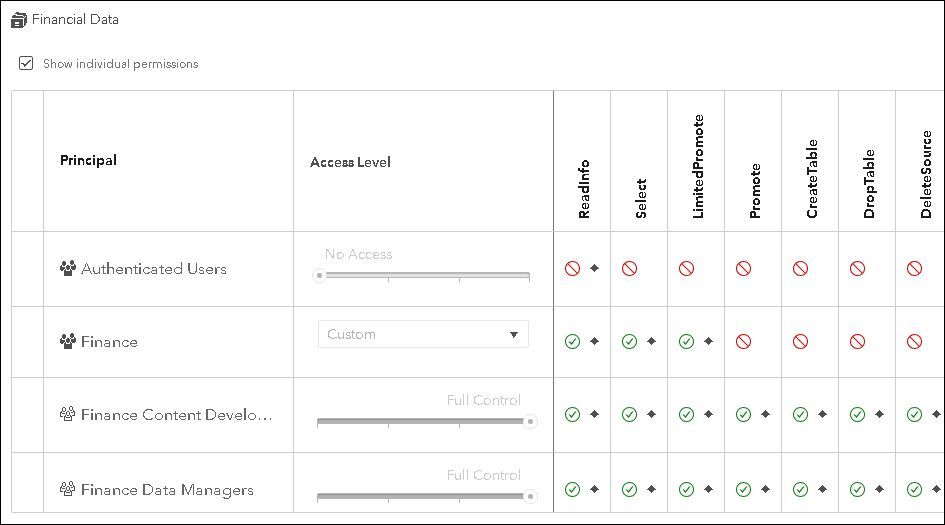Screen dimensions: 945x525
Task: Click Authenticated Users' red Select deny icon
Action: (629, 268)
